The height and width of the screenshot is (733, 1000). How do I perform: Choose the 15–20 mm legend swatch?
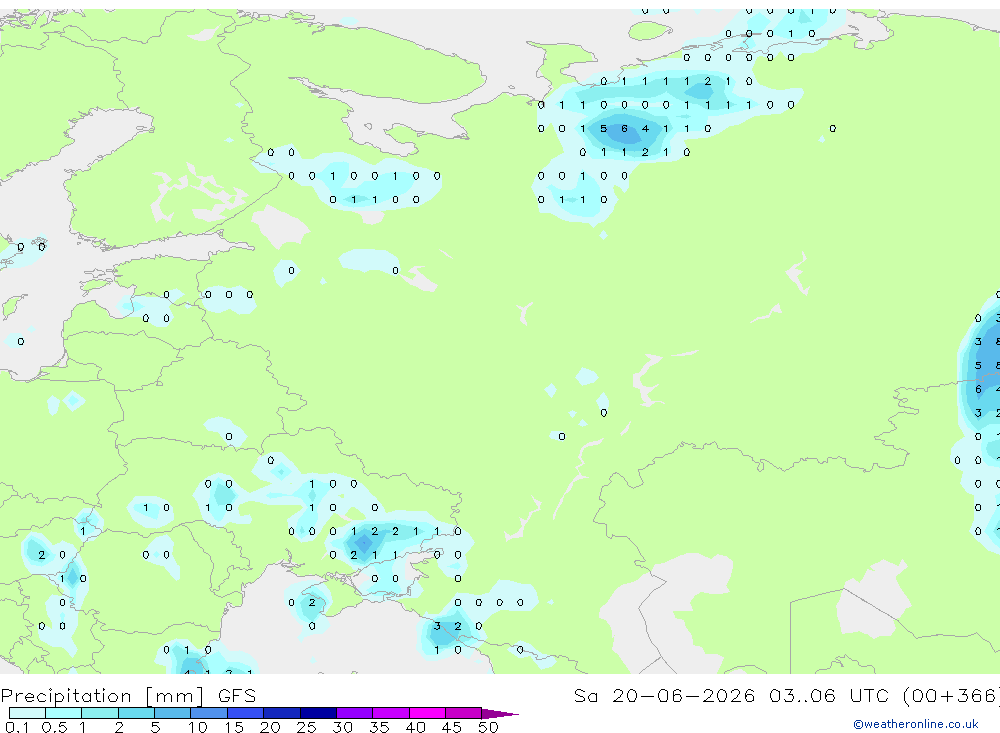pyautogui.click(x=245, y=713)
